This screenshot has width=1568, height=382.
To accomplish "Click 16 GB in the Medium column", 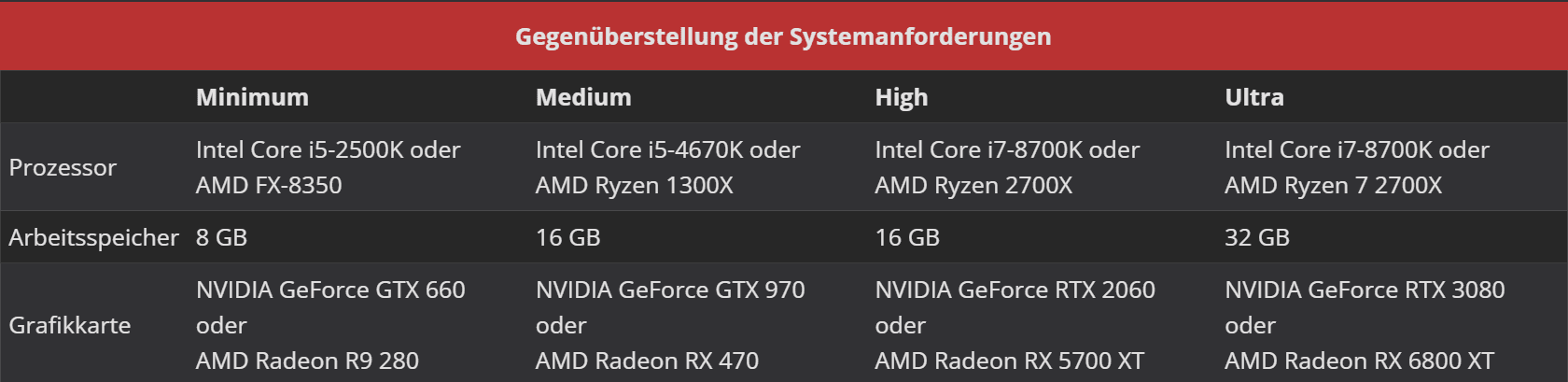I will [x=567, y=237].
